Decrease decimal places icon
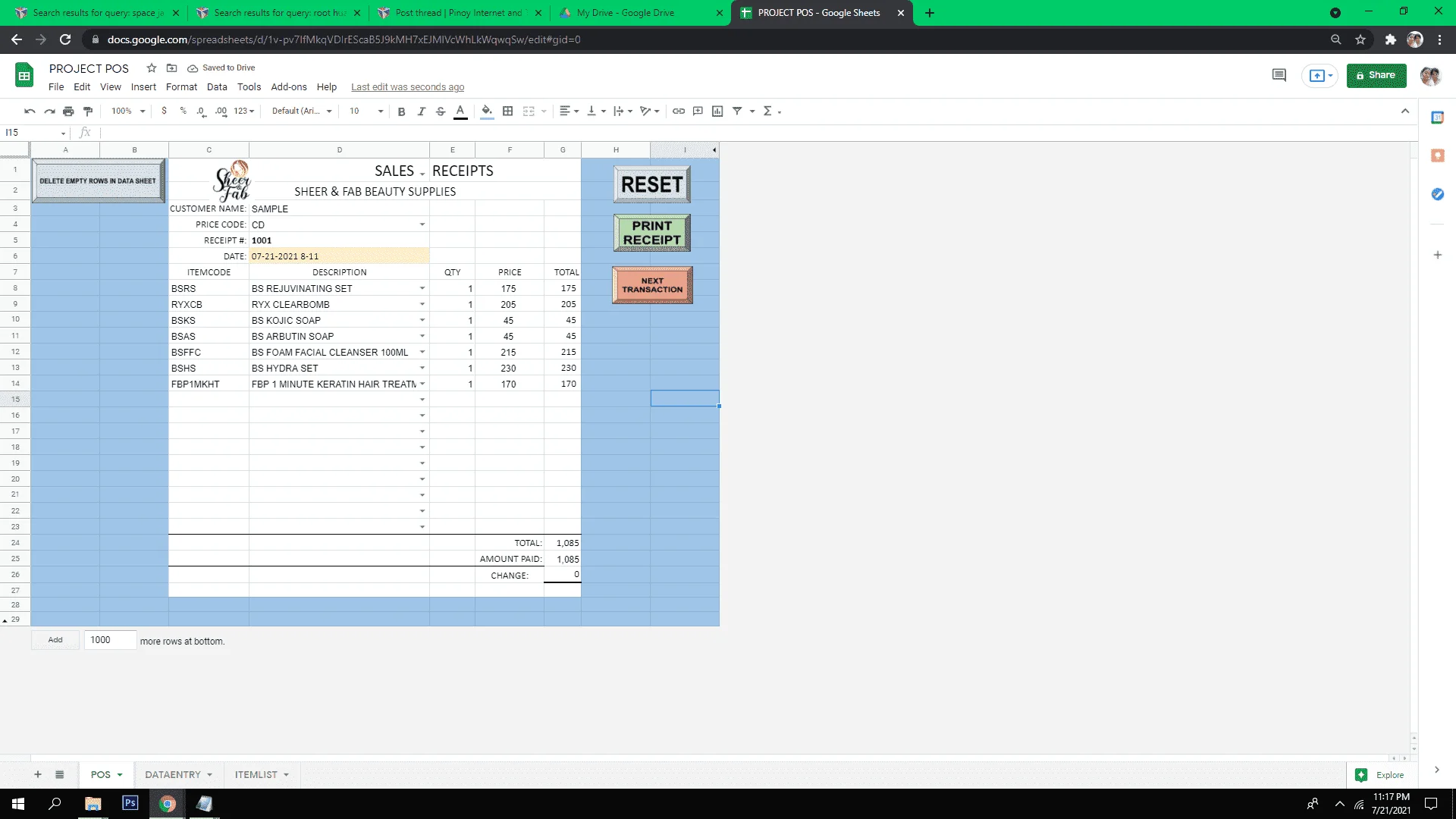This screenshot has width=1456, height=819. tap(201, 111)
